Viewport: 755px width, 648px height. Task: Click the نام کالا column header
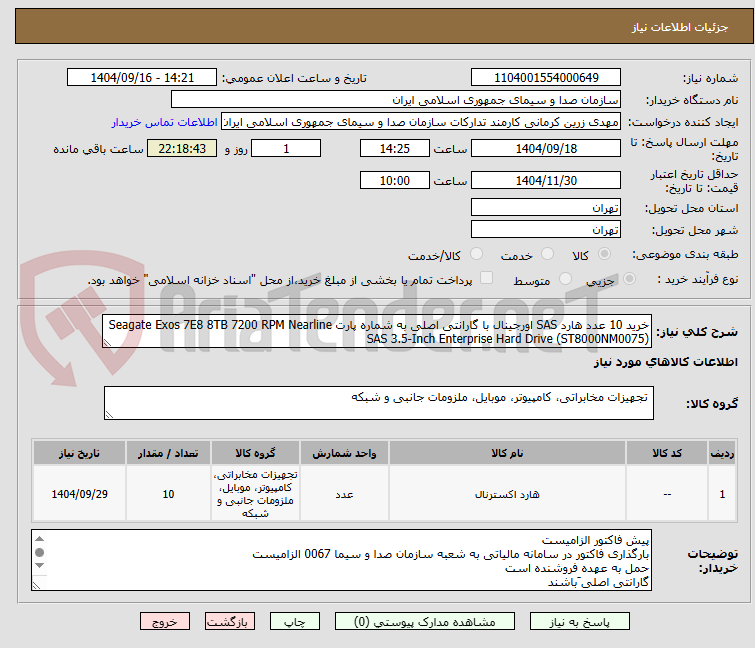507,453
